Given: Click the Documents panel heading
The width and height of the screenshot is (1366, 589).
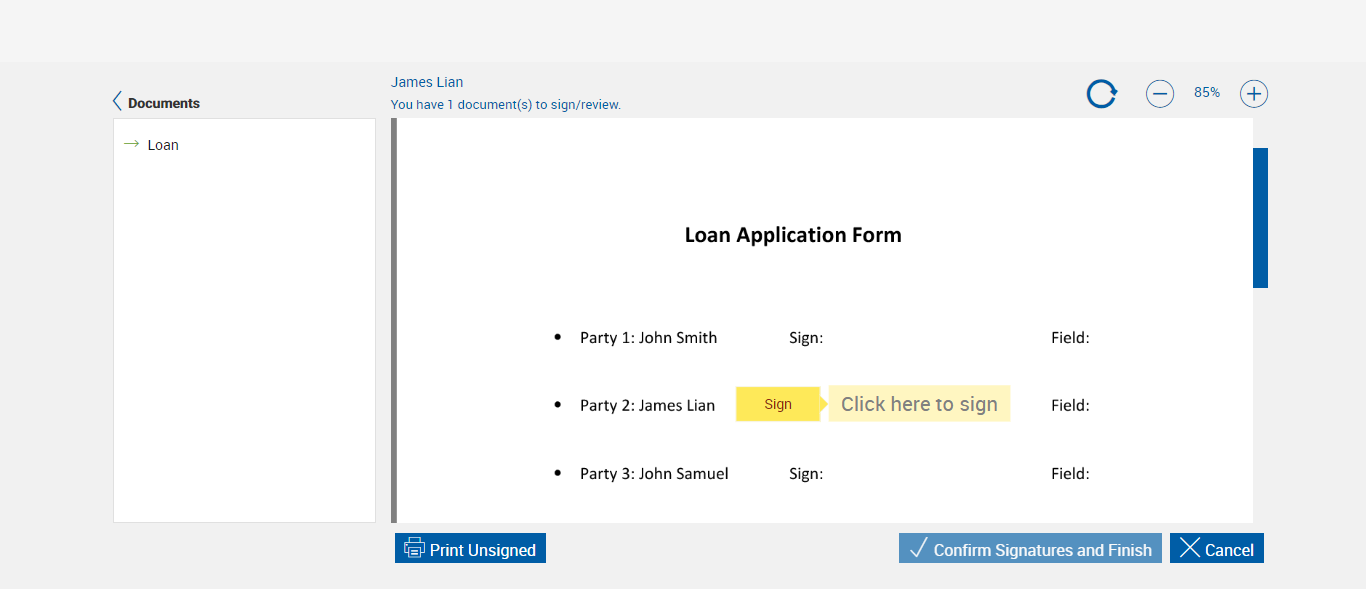Looking at the screenshot, I should [x=164, y=103].
